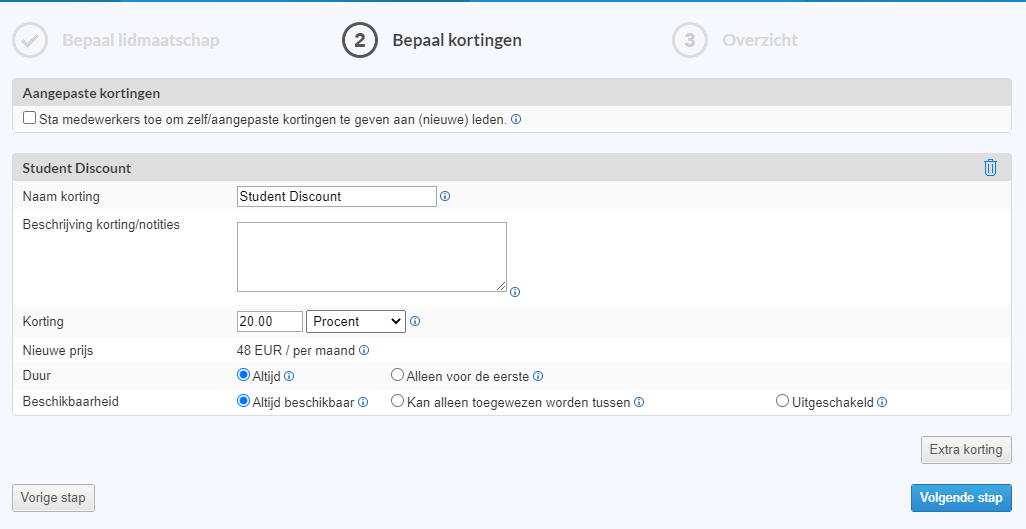Click the Nieuwe prijs label
The width and height of the screenshot is (1026, 529).
[58, 350]
